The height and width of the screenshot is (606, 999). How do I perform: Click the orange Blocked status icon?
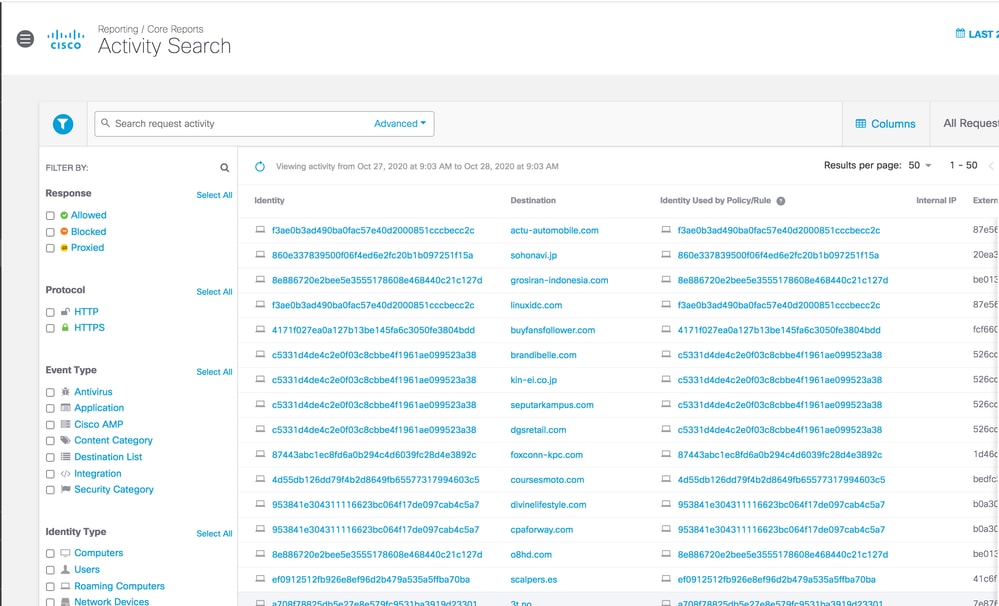[64, 231]
